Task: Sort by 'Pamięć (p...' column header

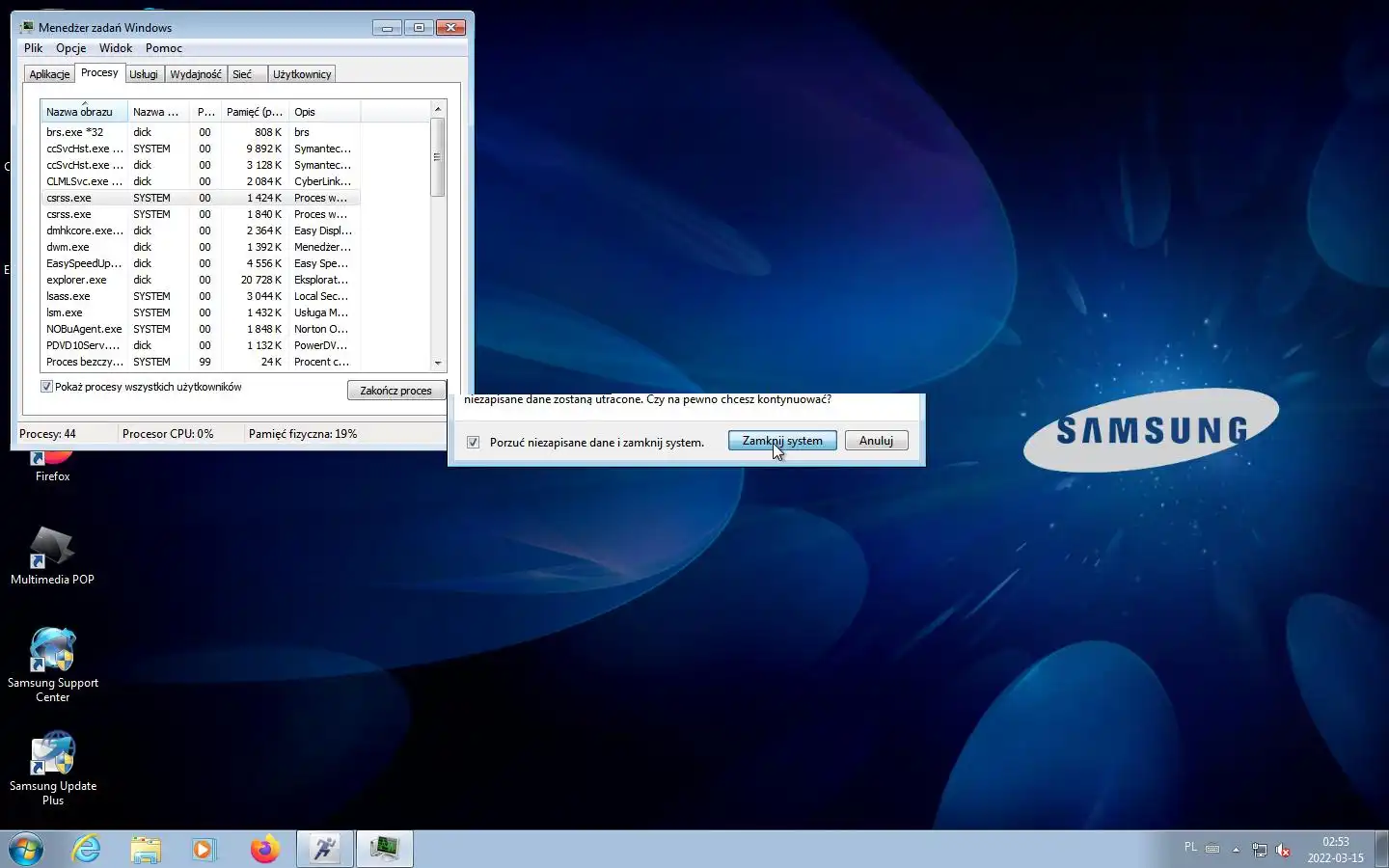Action: (255, 112)
